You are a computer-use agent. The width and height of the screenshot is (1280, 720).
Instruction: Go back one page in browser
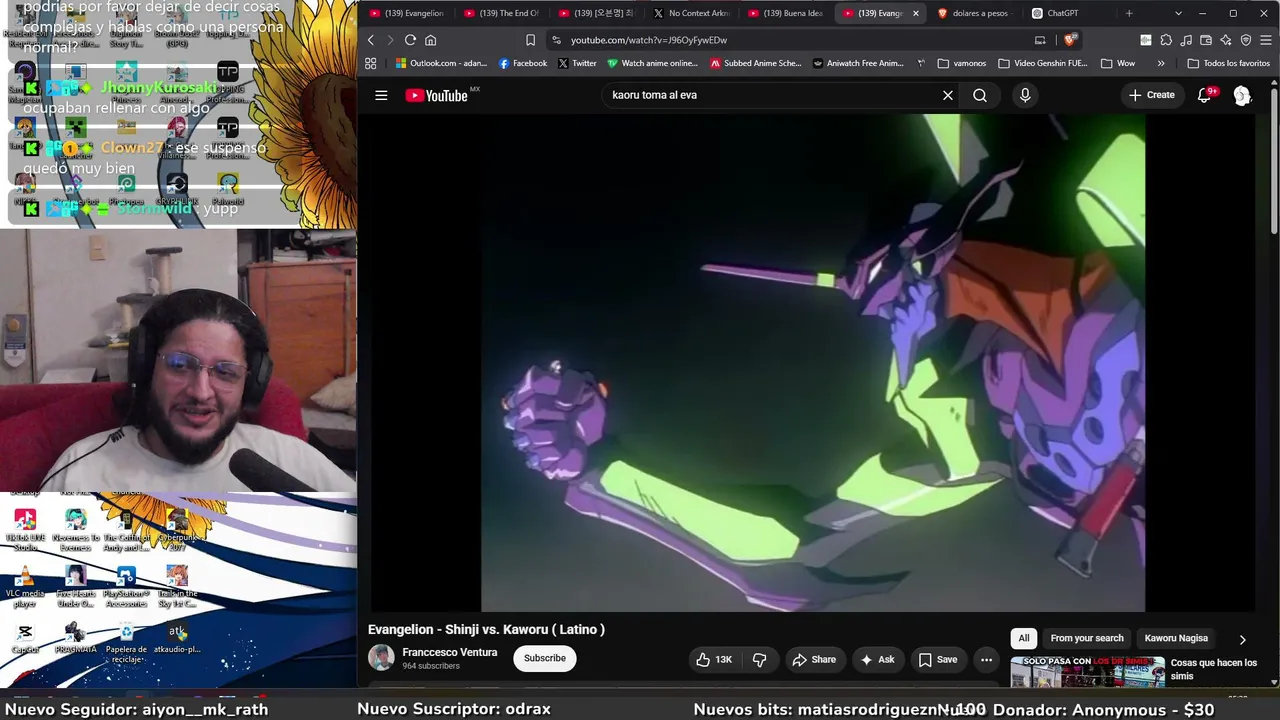(370, 40)
